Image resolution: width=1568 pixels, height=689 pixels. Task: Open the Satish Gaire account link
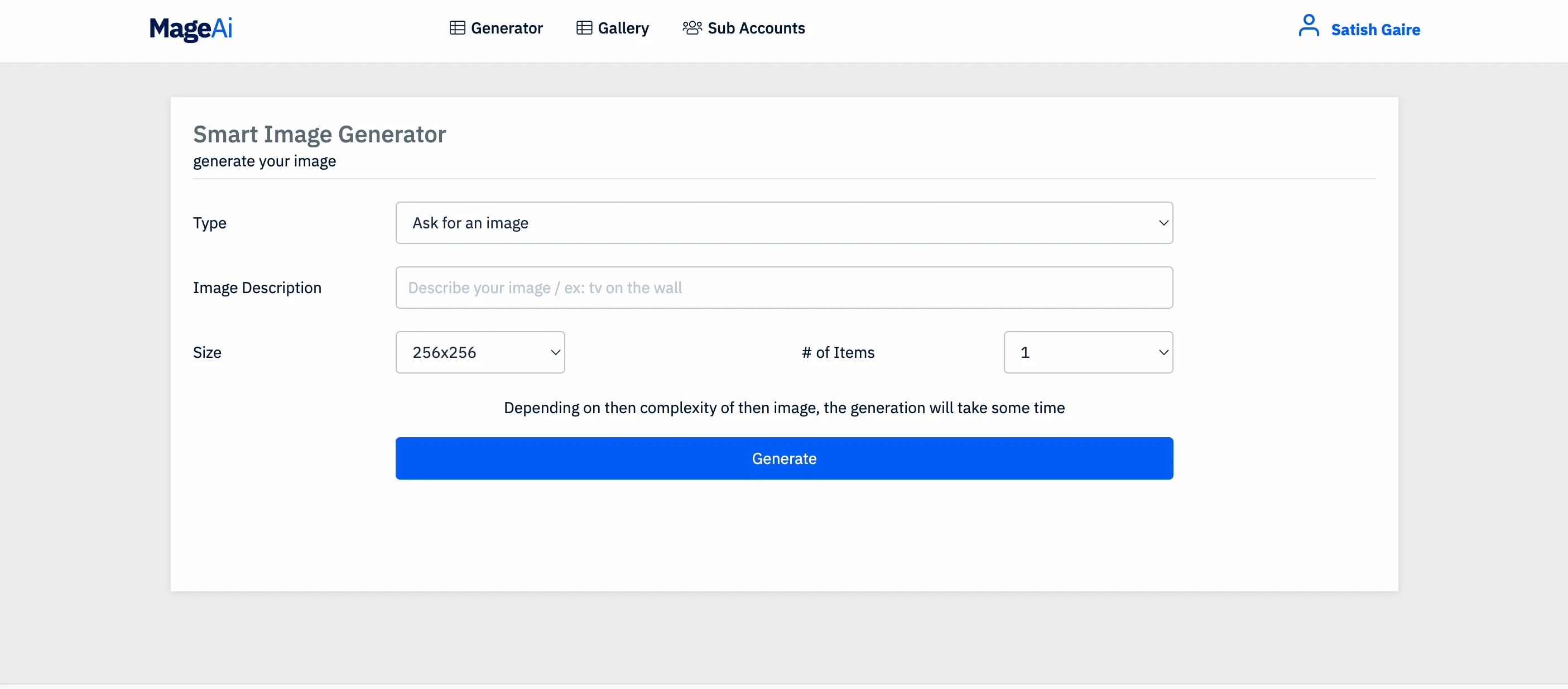pyautogui.click(x=1375, y=29)
